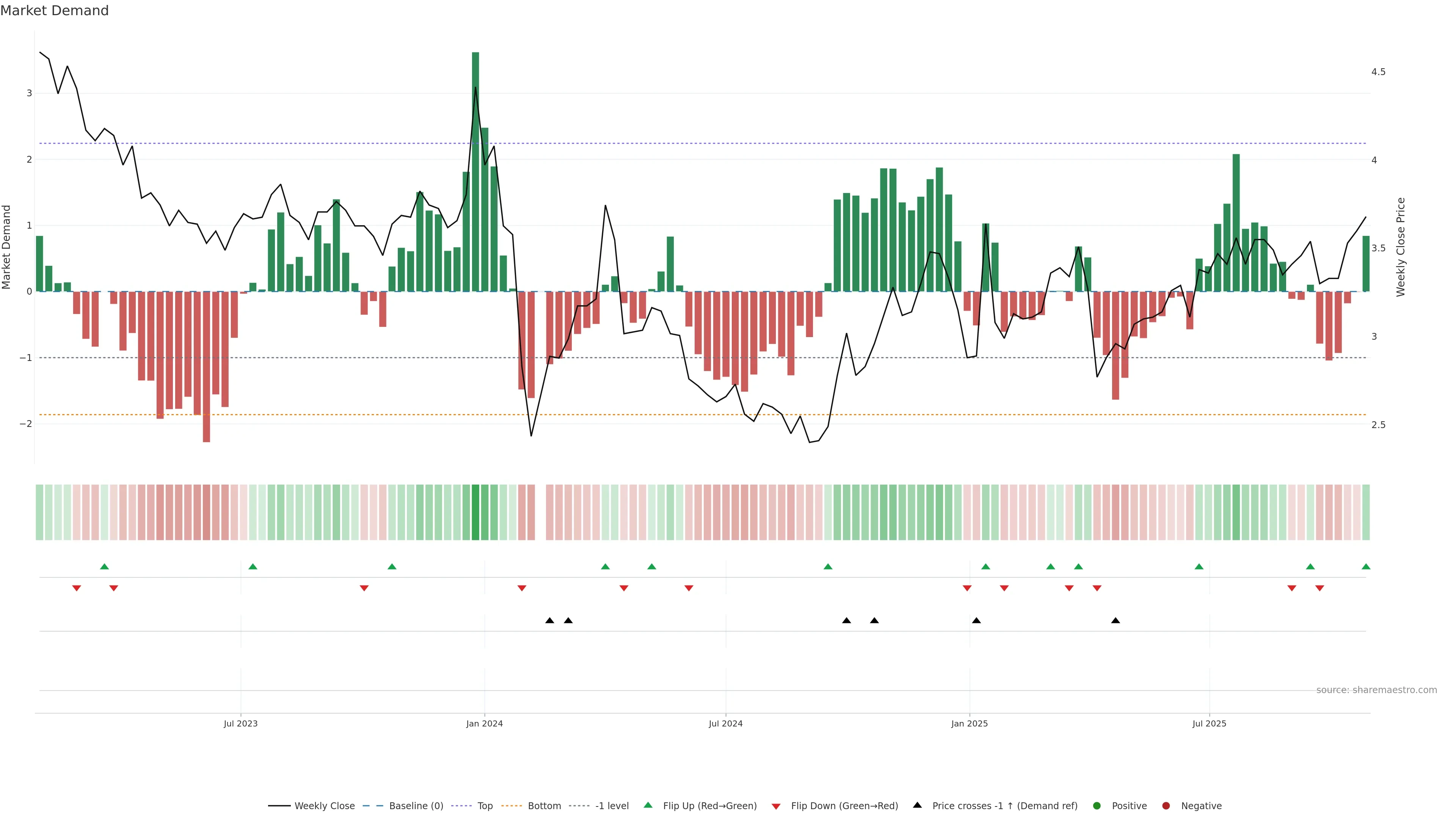
Task: Click Flip Up green triangle legend icon
Action: coord(648,805)
